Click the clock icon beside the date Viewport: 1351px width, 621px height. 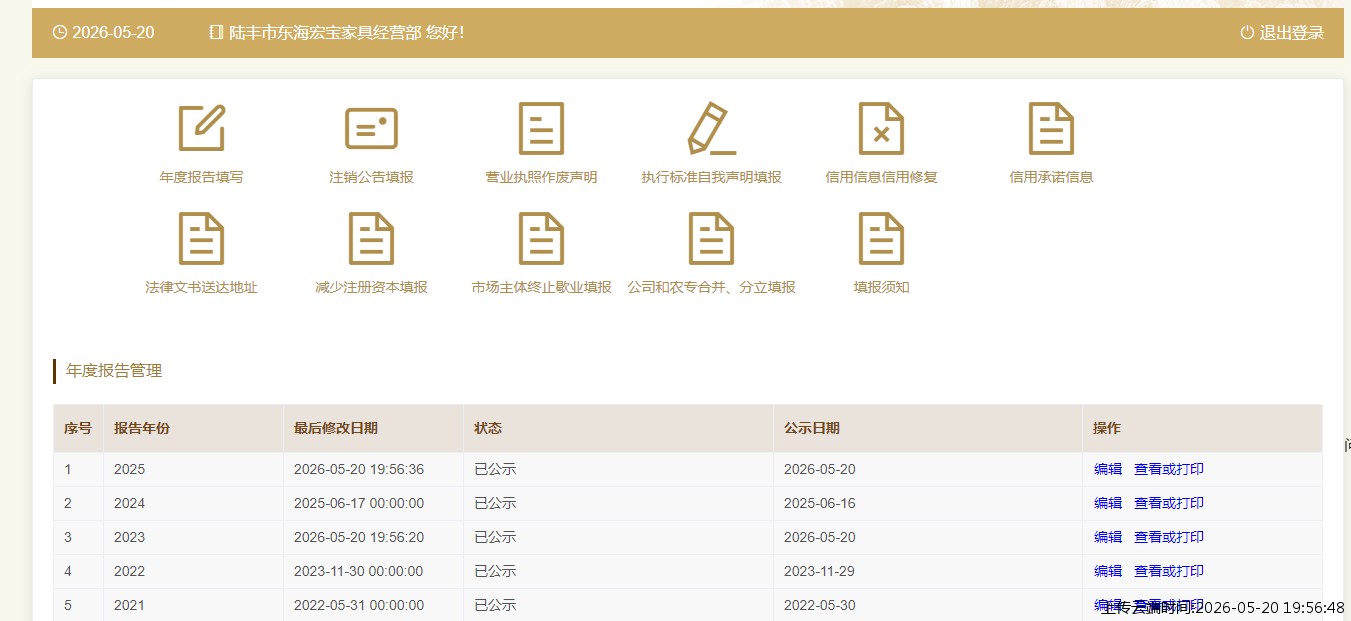[x=59, y=32]
